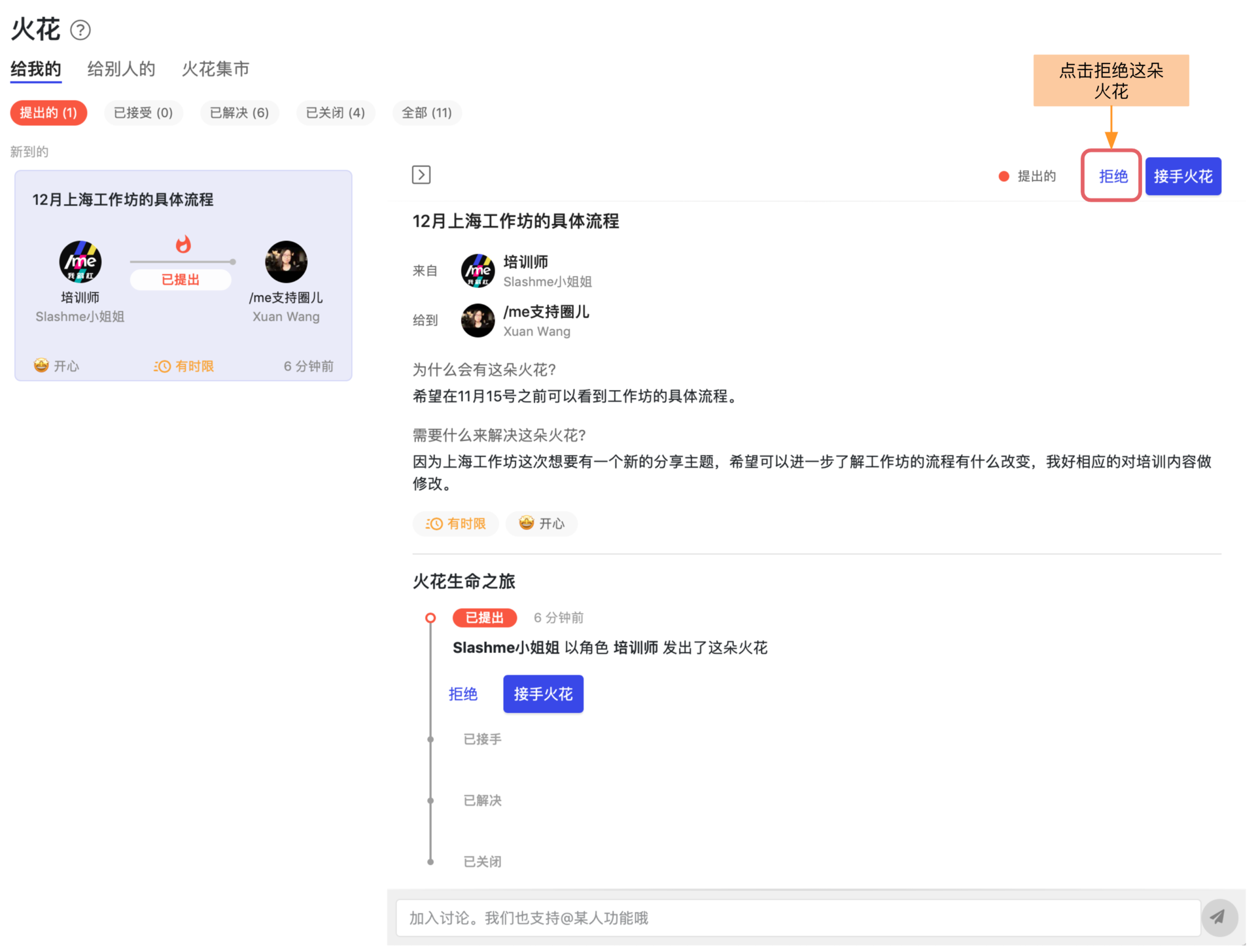The height and width of the screenshot is (952, 1256).
Task: Click the 已关闭 timeline step
Action: click(x=482, y=862)
